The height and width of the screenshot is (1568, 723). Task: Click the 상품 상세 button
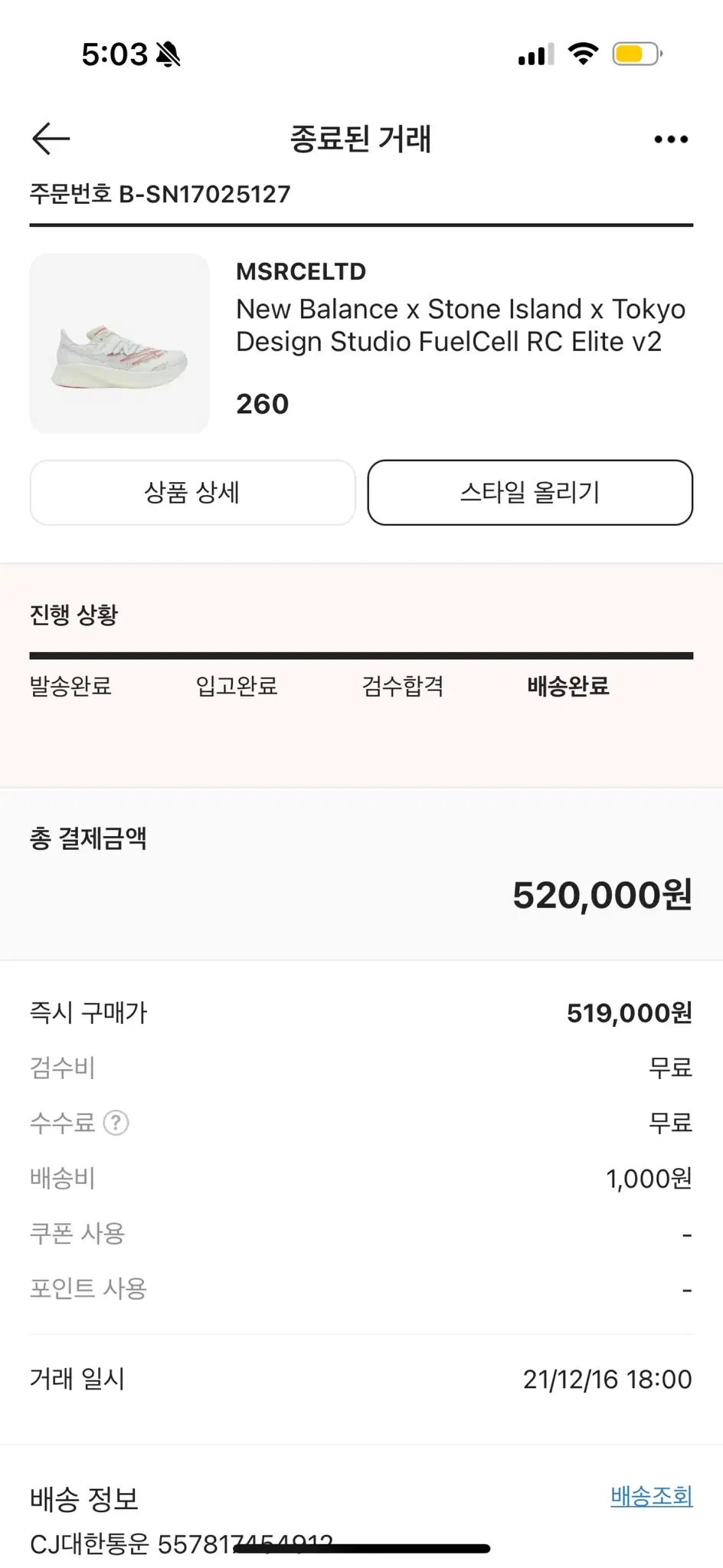[x=192, y=492]
